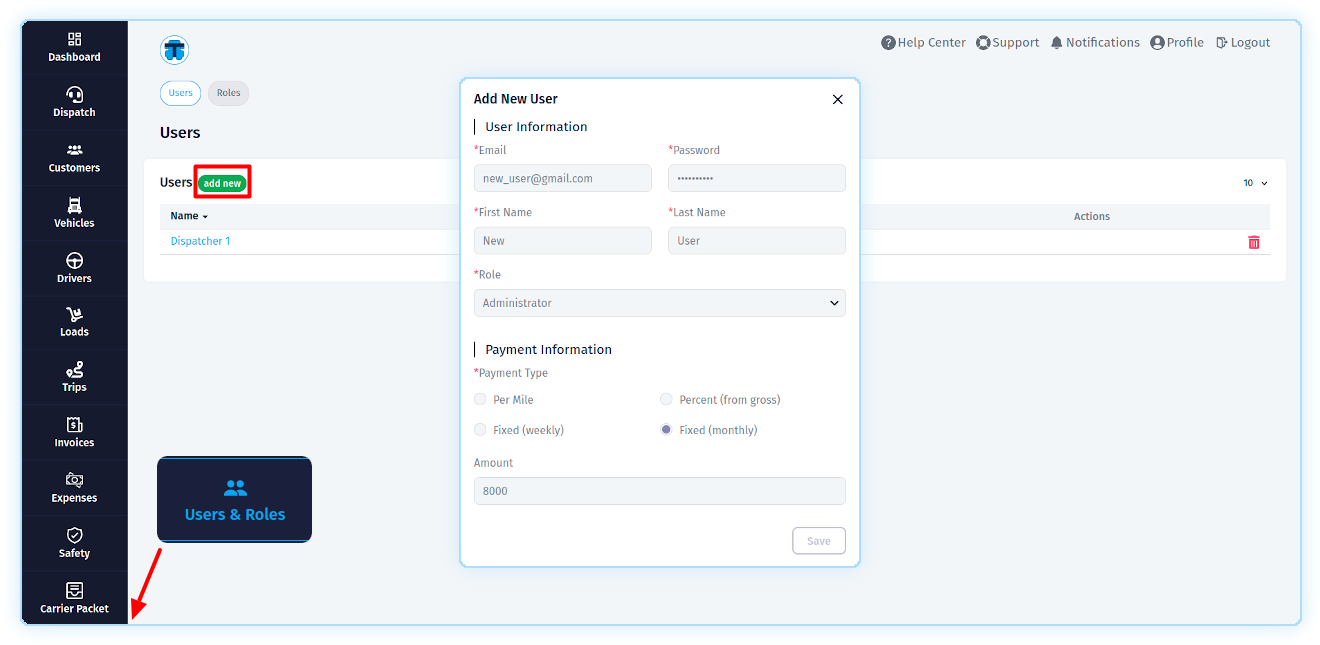Select the Per Mile payment type
The width and height of the screenshot is (1320, 645).
[481, 400]
